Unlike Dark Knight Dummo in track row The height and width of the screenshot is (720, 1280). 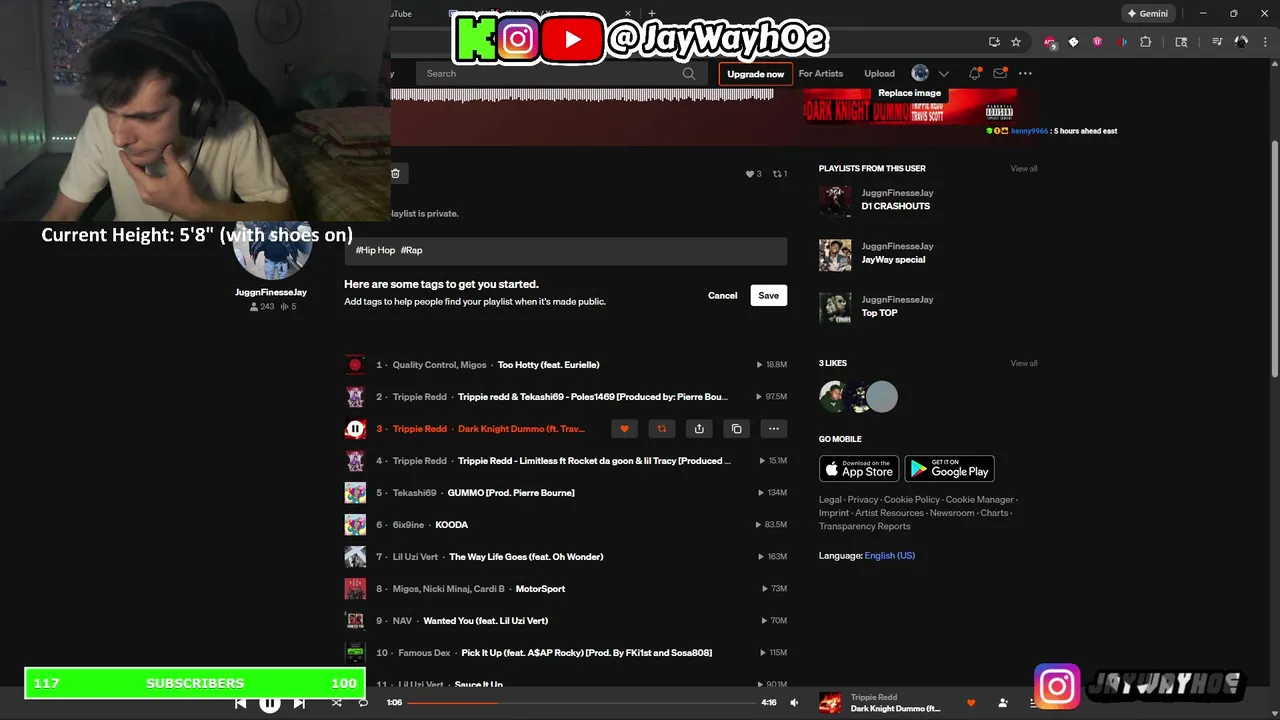[x=624, y=429]
